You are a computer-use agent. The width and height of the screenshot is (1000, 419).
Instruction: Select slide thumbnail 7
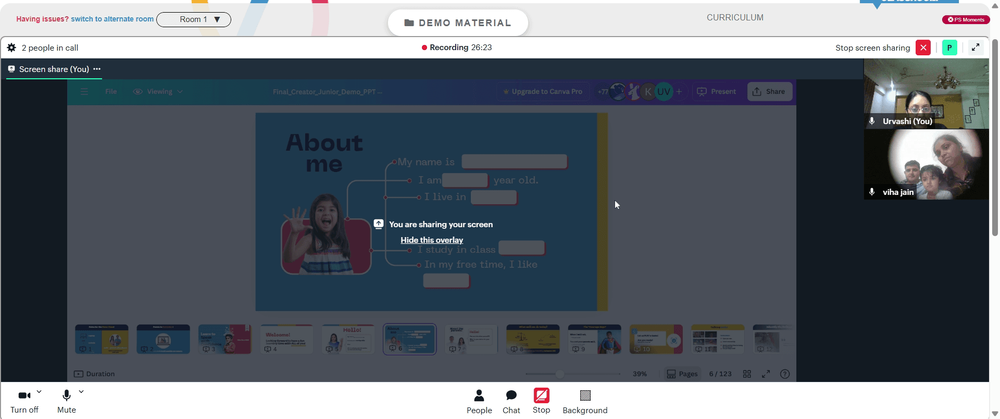(471, 339)
